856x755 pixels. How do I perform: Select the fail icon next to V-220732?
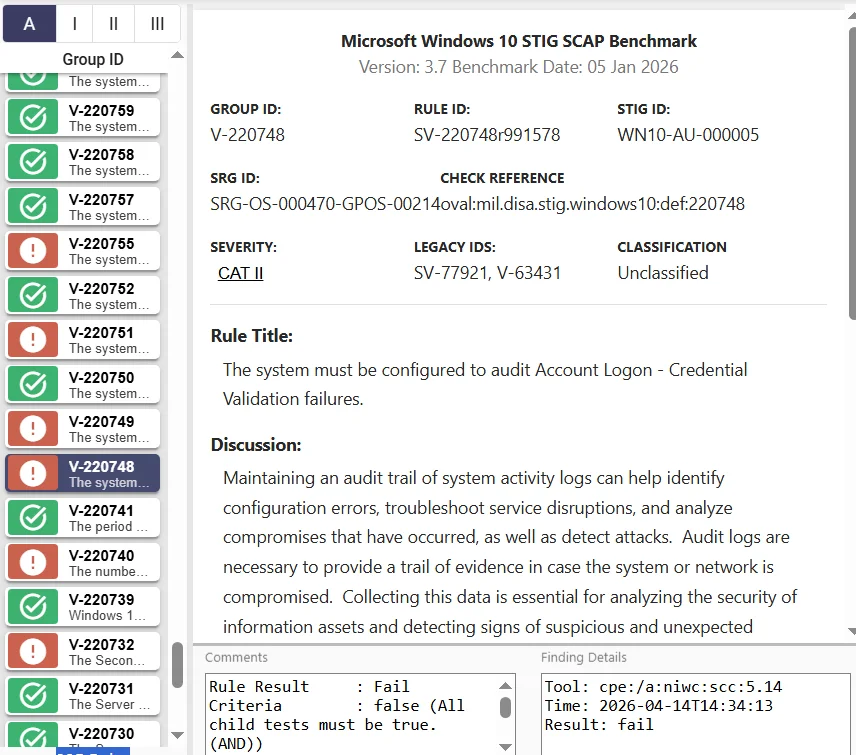[x=33, y=651]
